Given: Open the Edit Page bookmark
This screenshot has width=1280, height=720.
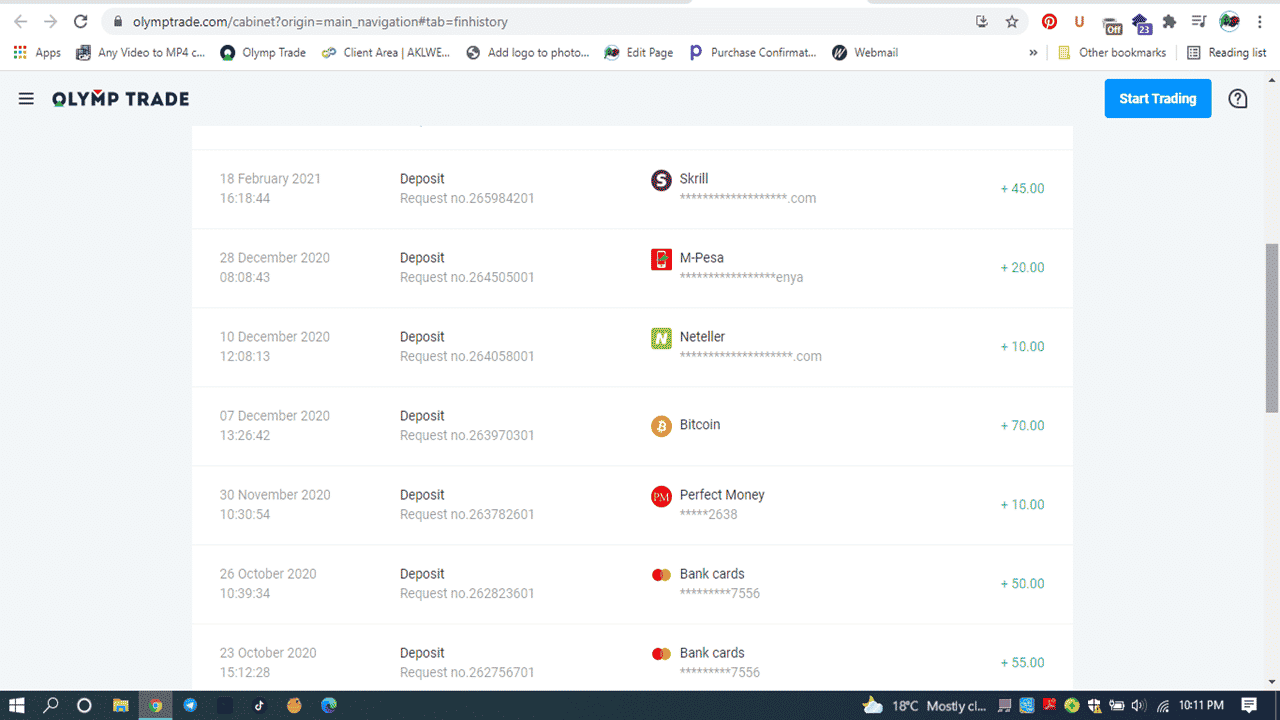Looking at the screenshot, I should pyautogui.click(x=639, y=52).
